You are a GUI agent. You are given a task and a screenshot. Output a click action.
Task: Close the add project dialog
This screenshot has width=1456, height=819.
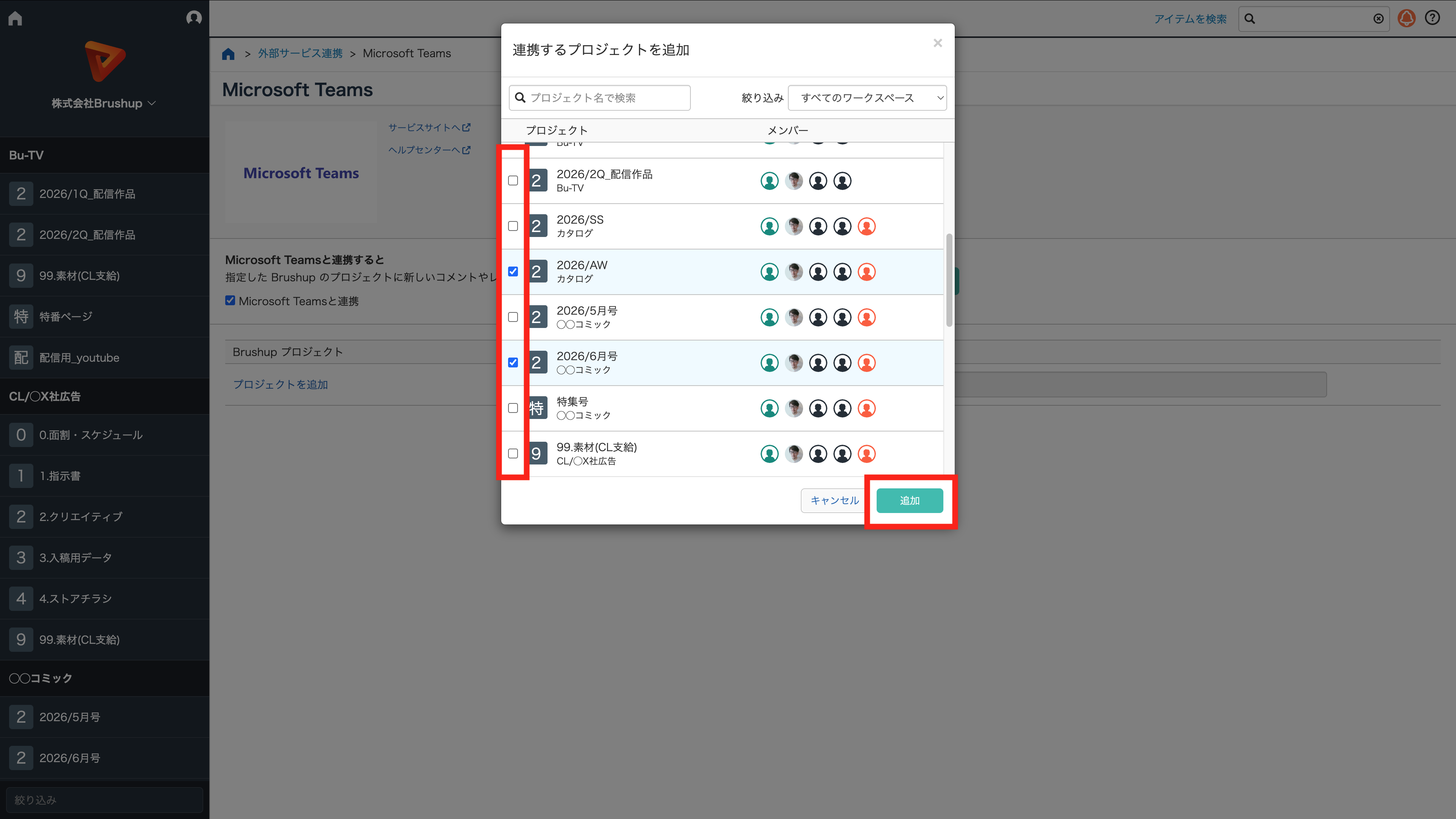[x=938, y=43]
